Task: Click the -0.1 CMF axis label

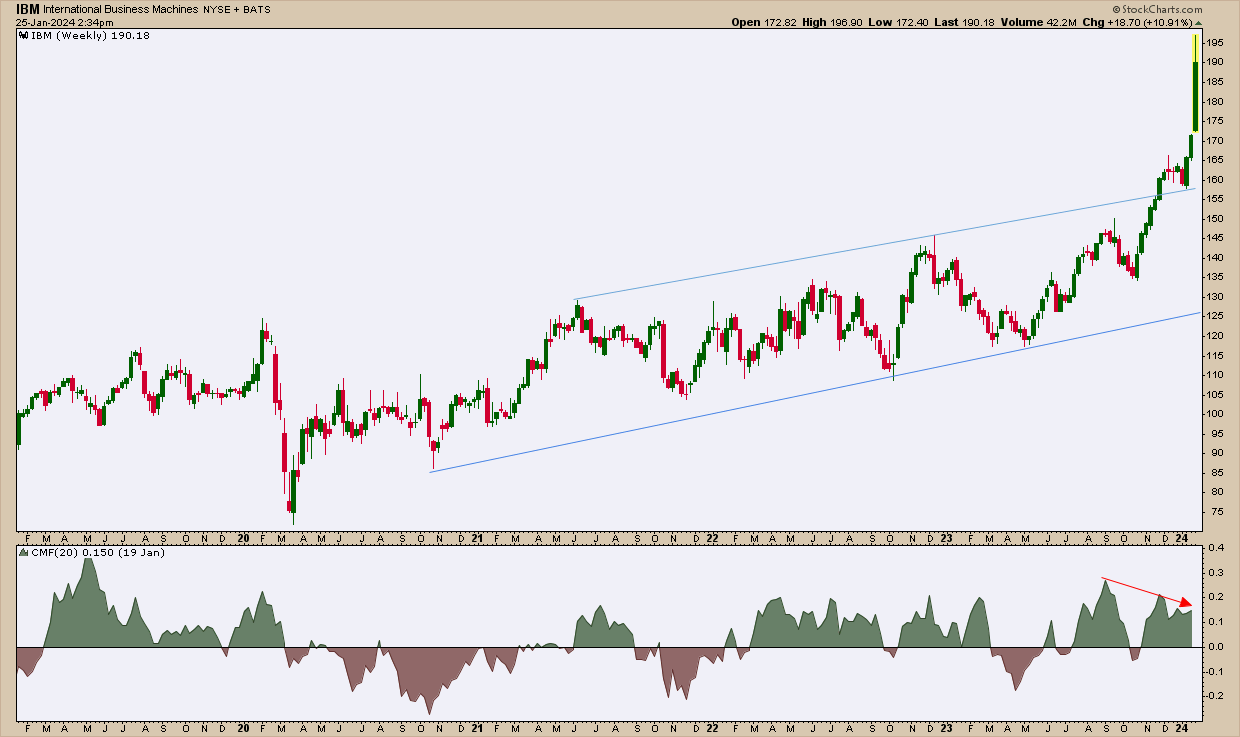Action: [1214, 671]
